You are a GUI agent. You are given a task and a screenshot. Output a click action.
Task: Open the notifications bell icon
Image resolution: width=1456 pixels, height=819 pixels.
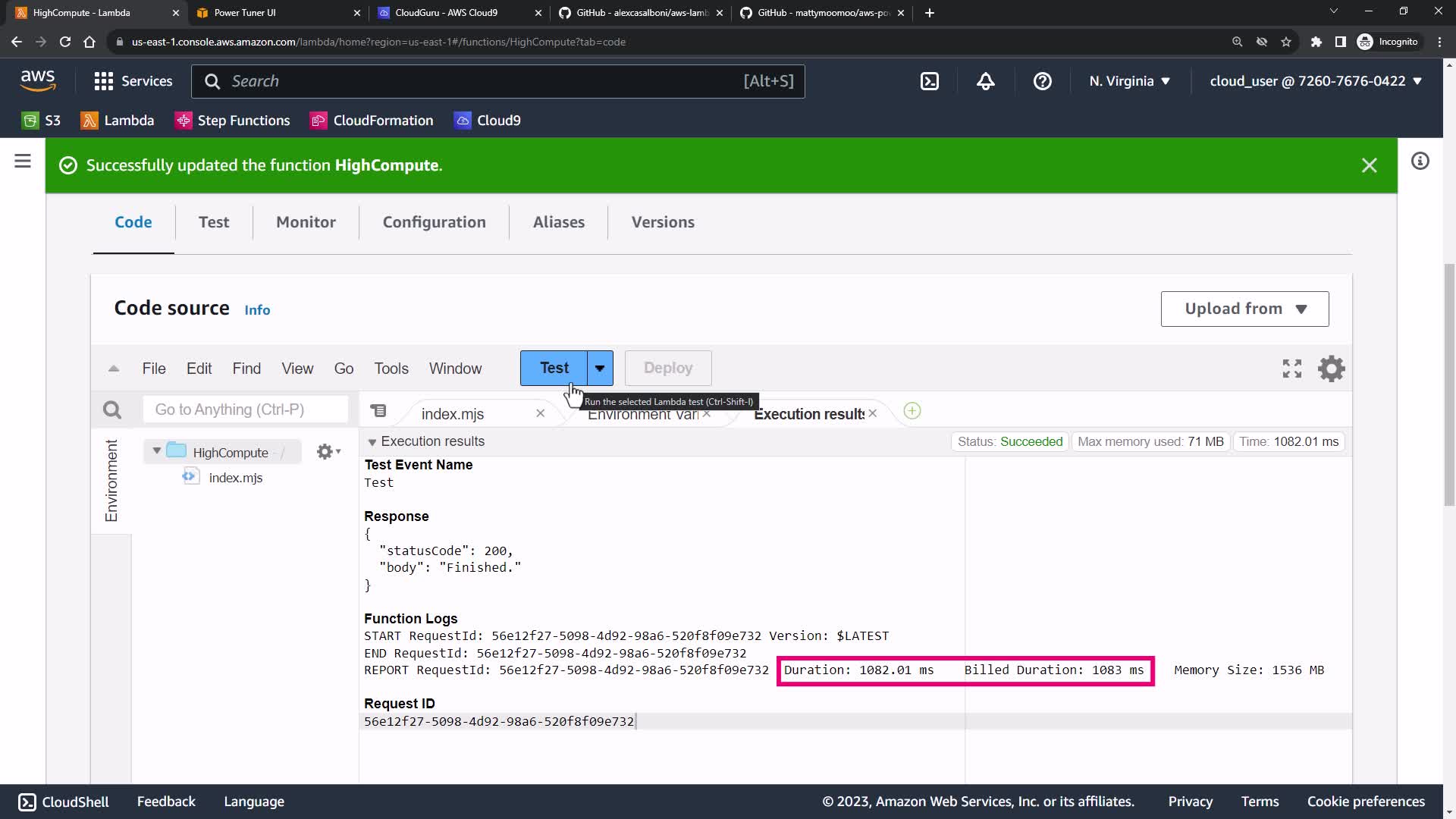985,81
